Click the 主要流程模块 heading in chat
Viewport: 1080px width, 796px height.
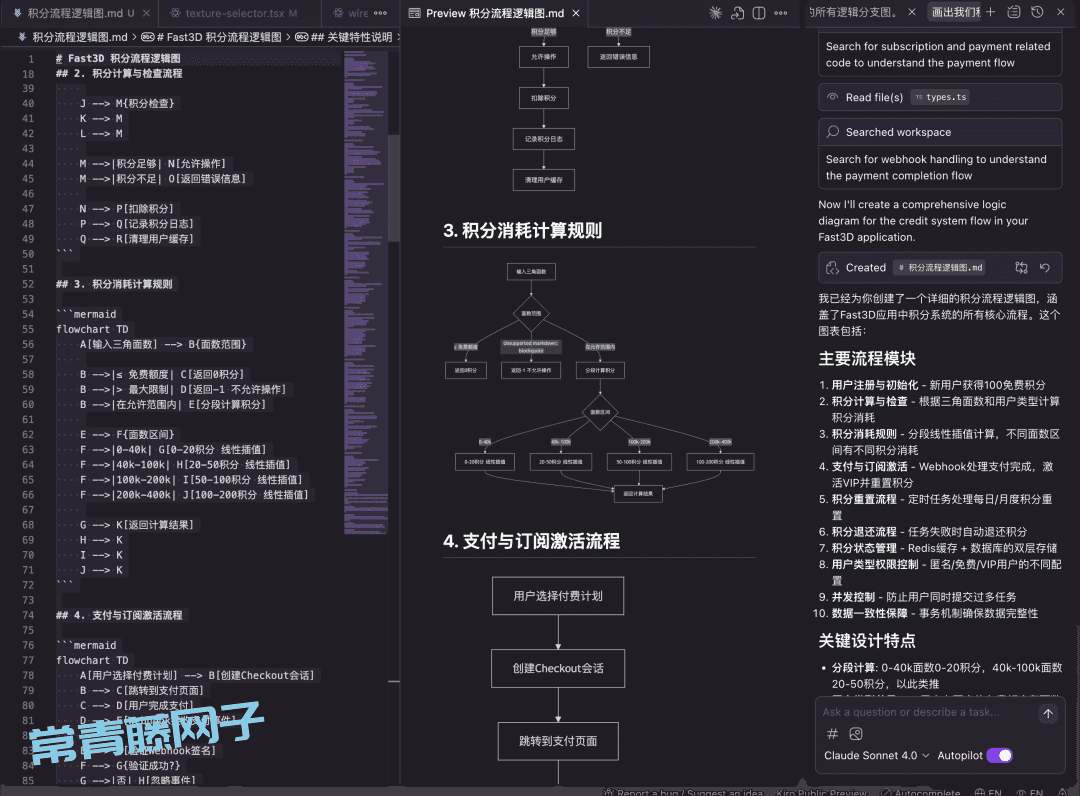(867, 359)
